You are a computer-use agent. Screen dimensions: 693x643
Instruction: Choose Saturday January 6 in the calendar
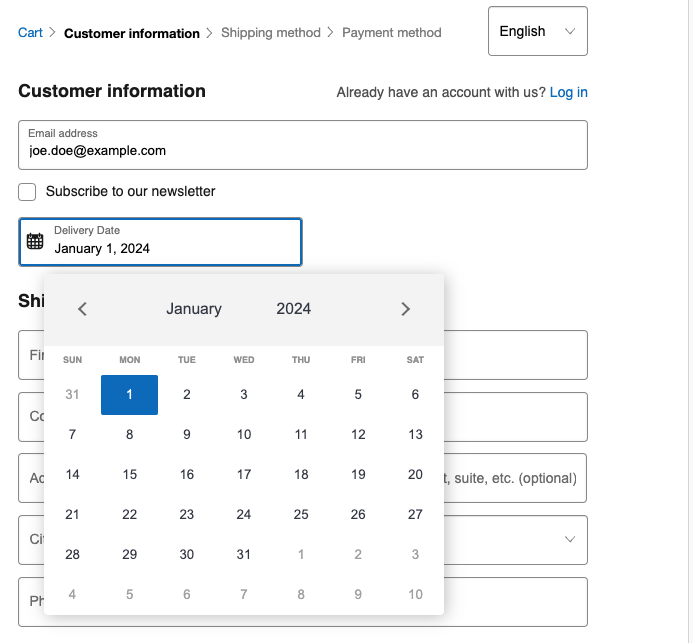pyautogui.click(x=416, y=396)
